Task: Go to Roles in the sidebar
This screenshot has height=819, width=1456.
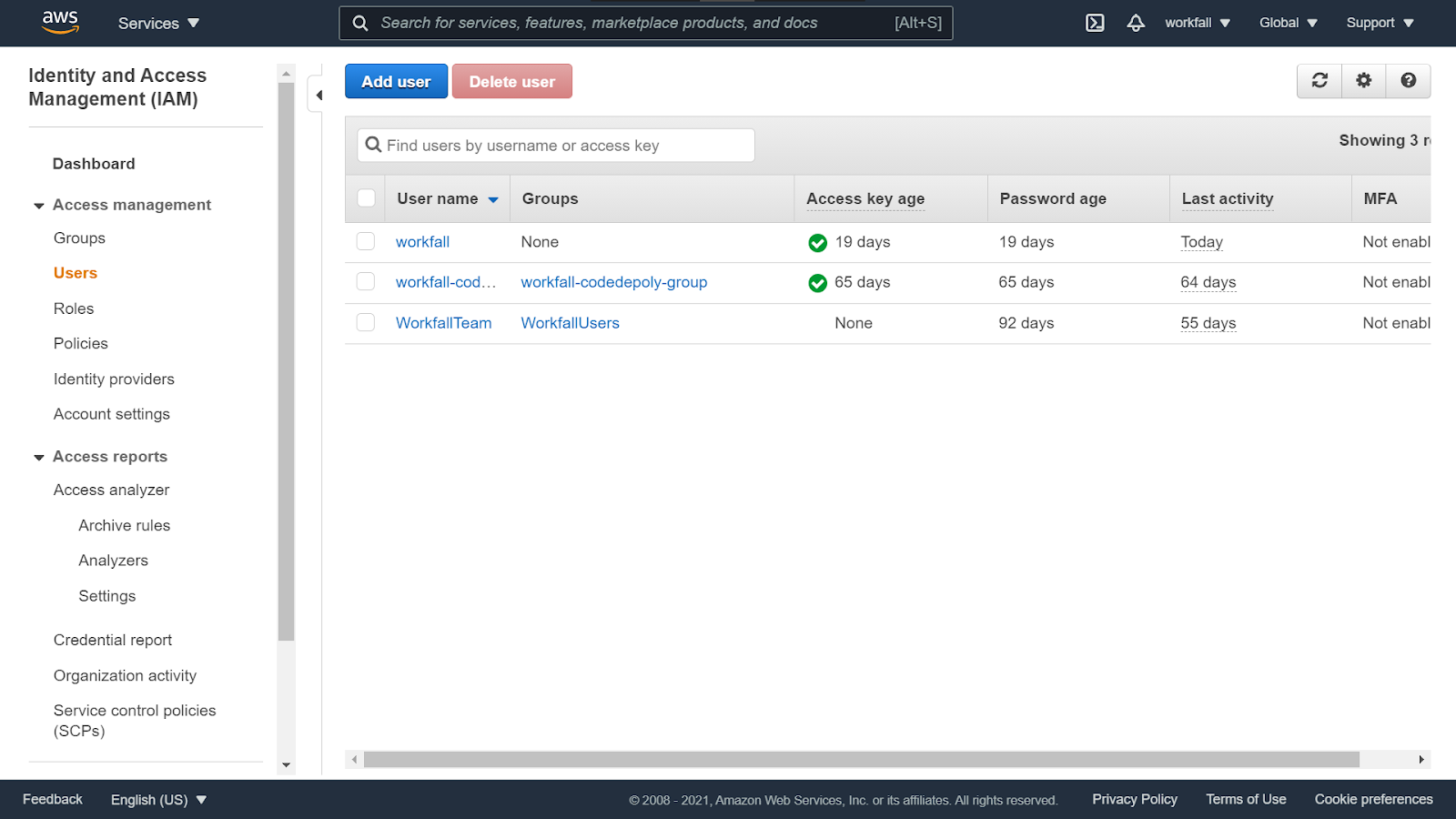Action: click(x=74, y=308)
